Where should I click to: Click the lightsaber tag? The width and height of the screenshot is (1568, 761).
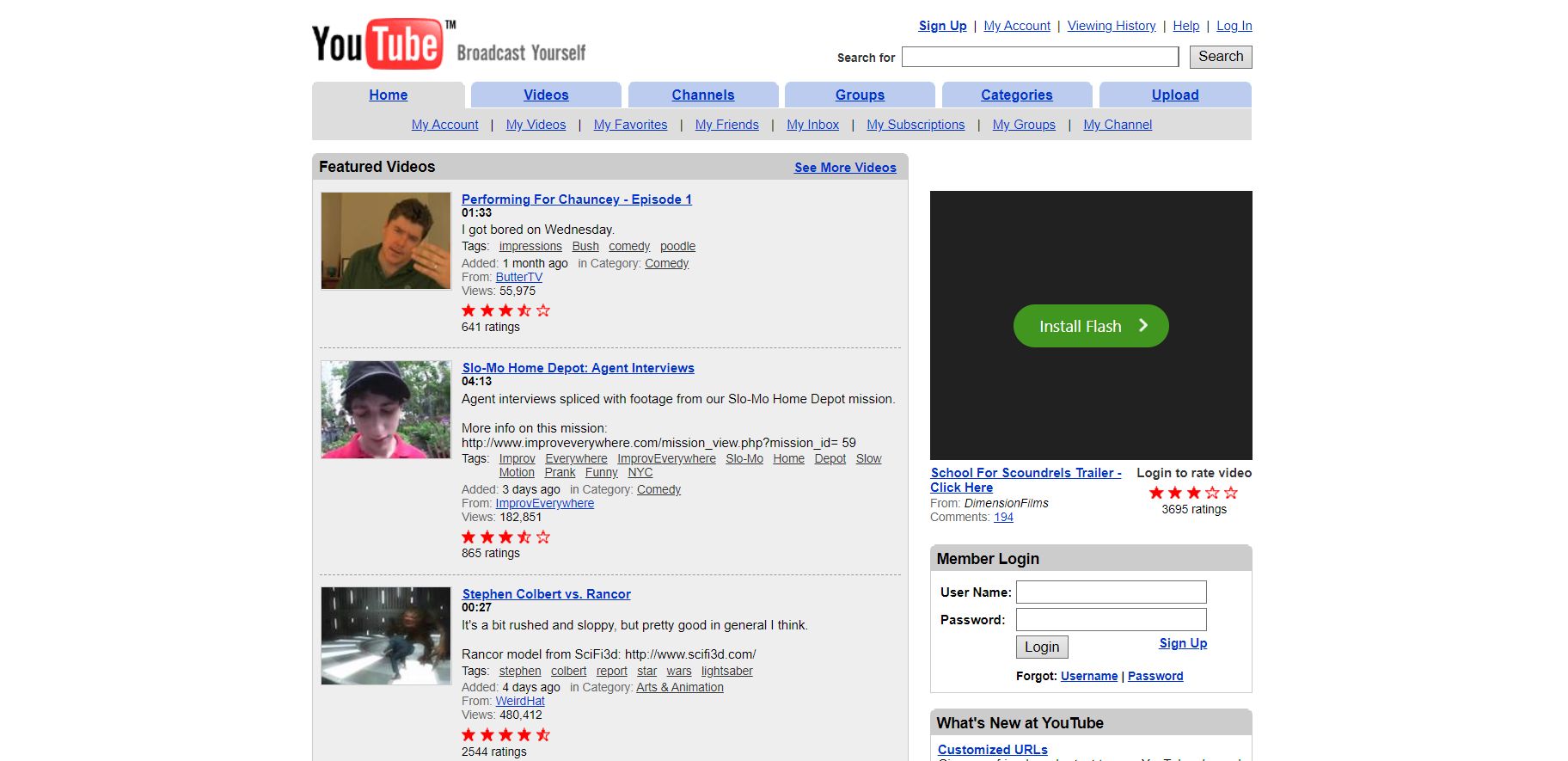[727, 672]
